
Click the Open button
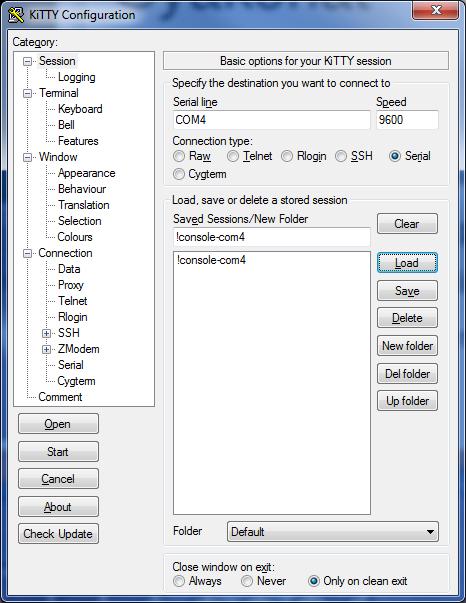point(58,423)
